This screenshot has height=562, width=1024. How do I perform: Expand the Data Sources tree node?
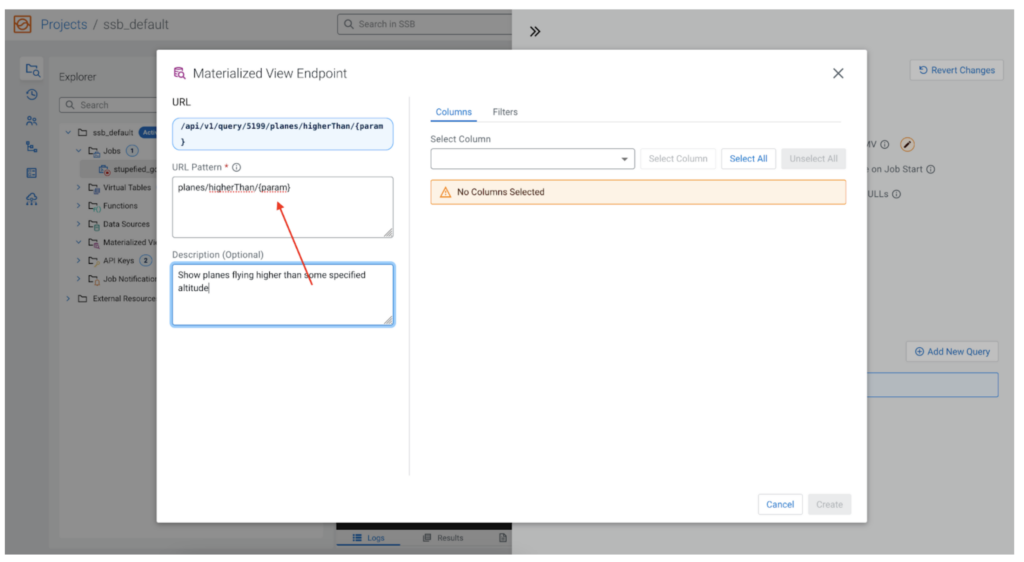(79, 225)
